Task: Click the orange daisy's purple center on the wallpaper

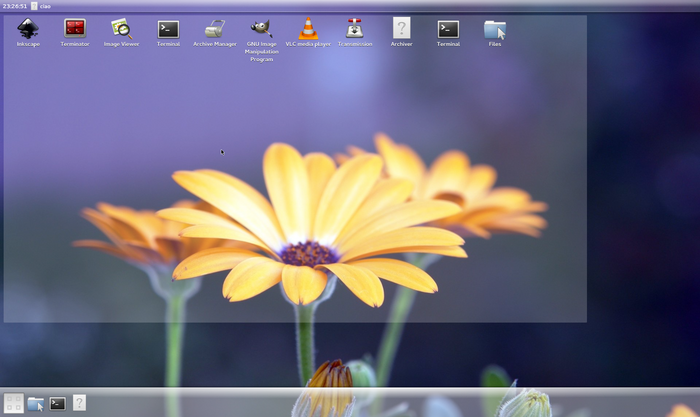Action: click(308, 253)
